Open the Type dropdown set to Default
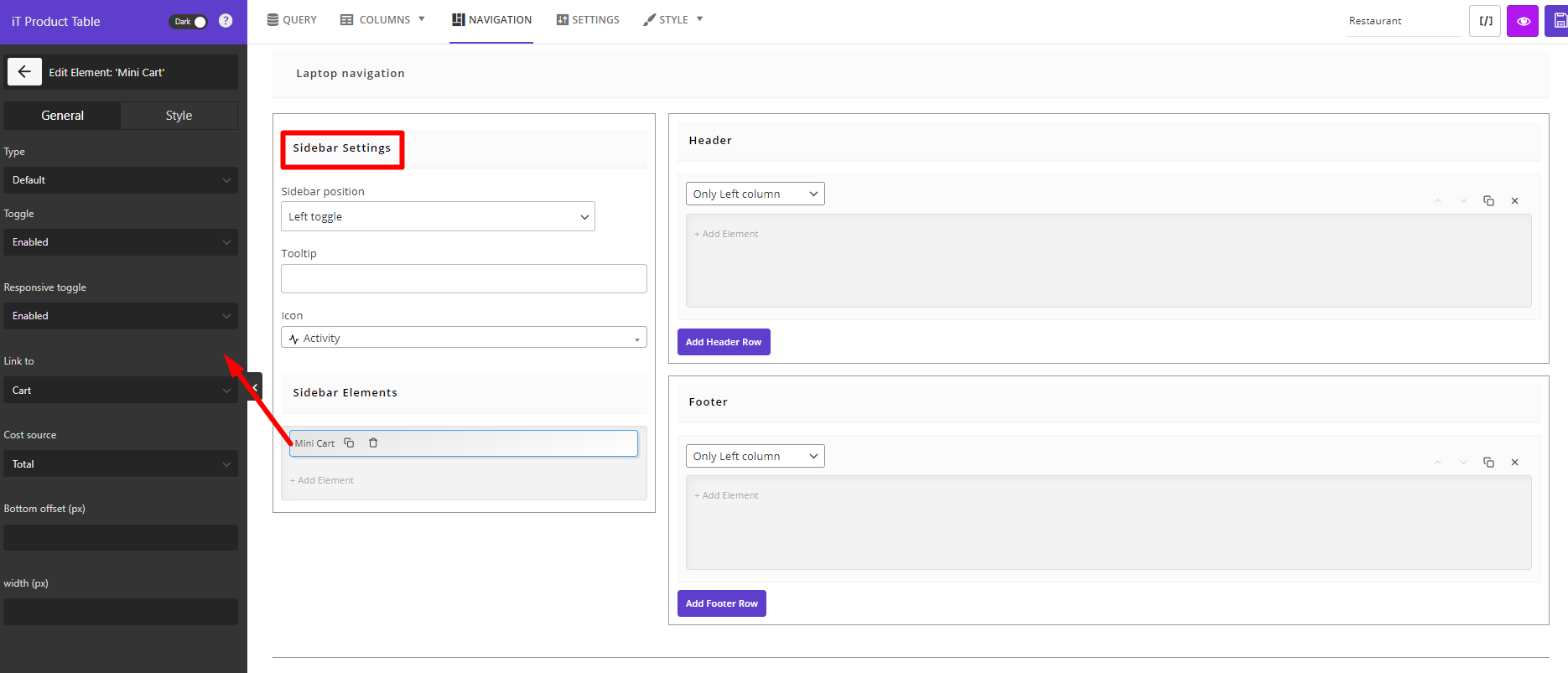Image resolution: width=1568 pixels, height=673 pixels. coord(121,180)
